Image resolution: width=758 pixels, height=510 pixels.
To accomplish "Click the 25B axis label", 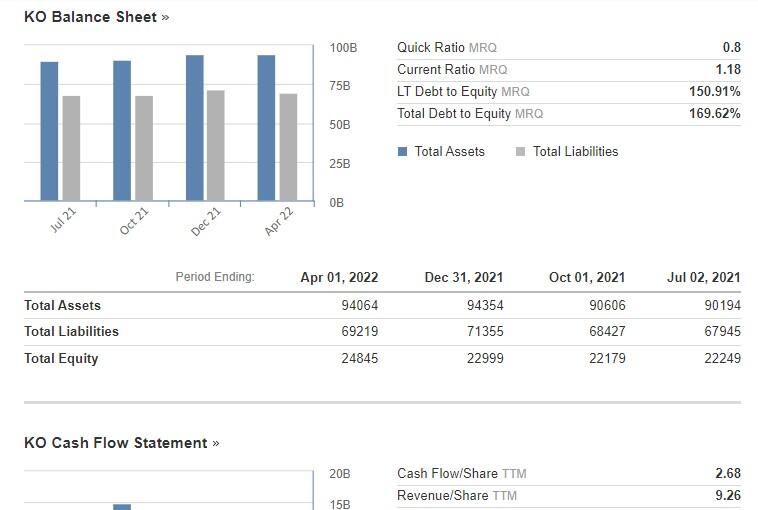I will (340, 164).
